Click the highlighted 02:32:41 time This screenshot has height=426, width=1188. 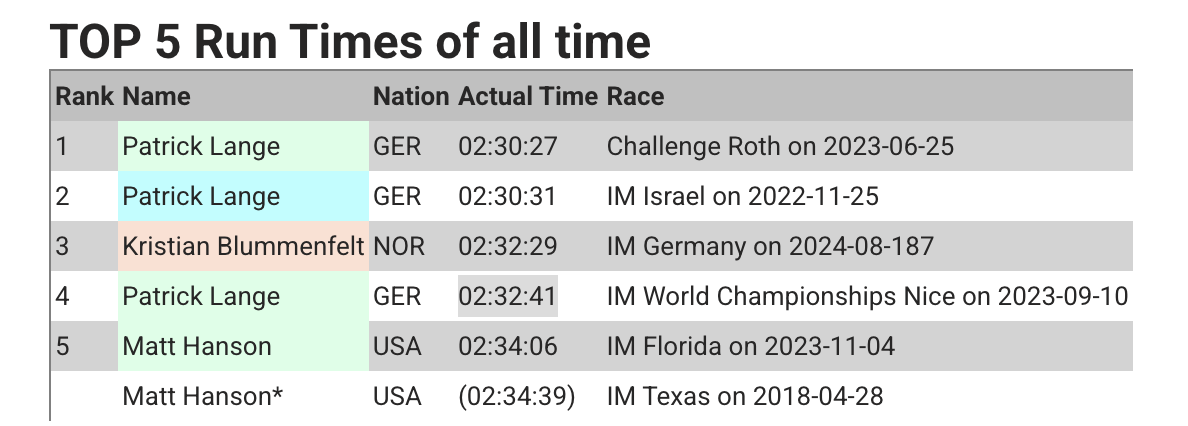click(x=507, y=297)
